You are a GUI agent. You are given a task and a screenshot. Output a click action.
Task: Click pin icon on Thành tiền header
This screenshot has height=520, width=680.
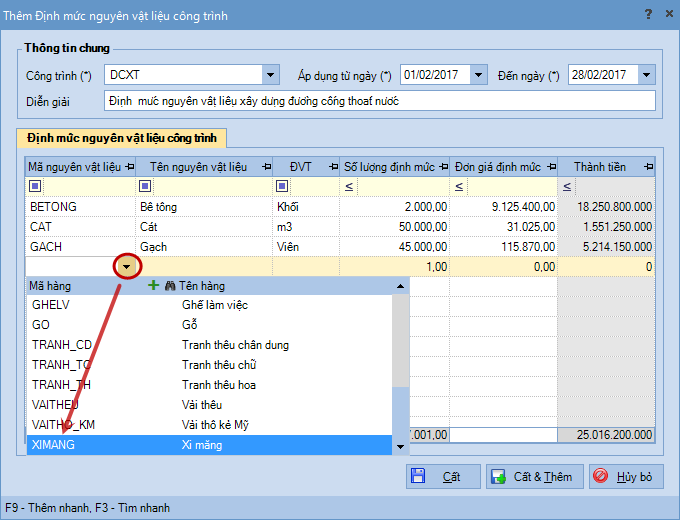coord(649,167)
